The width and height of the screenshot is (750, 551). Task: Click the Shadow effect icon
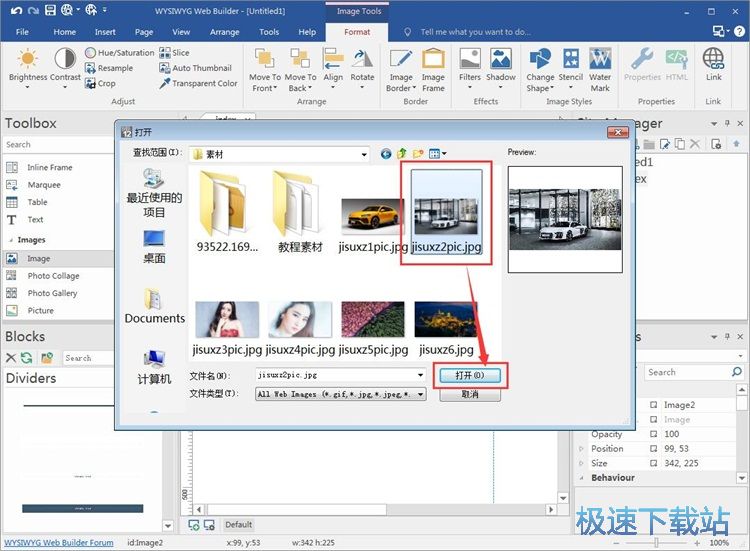tap(501, 66)
